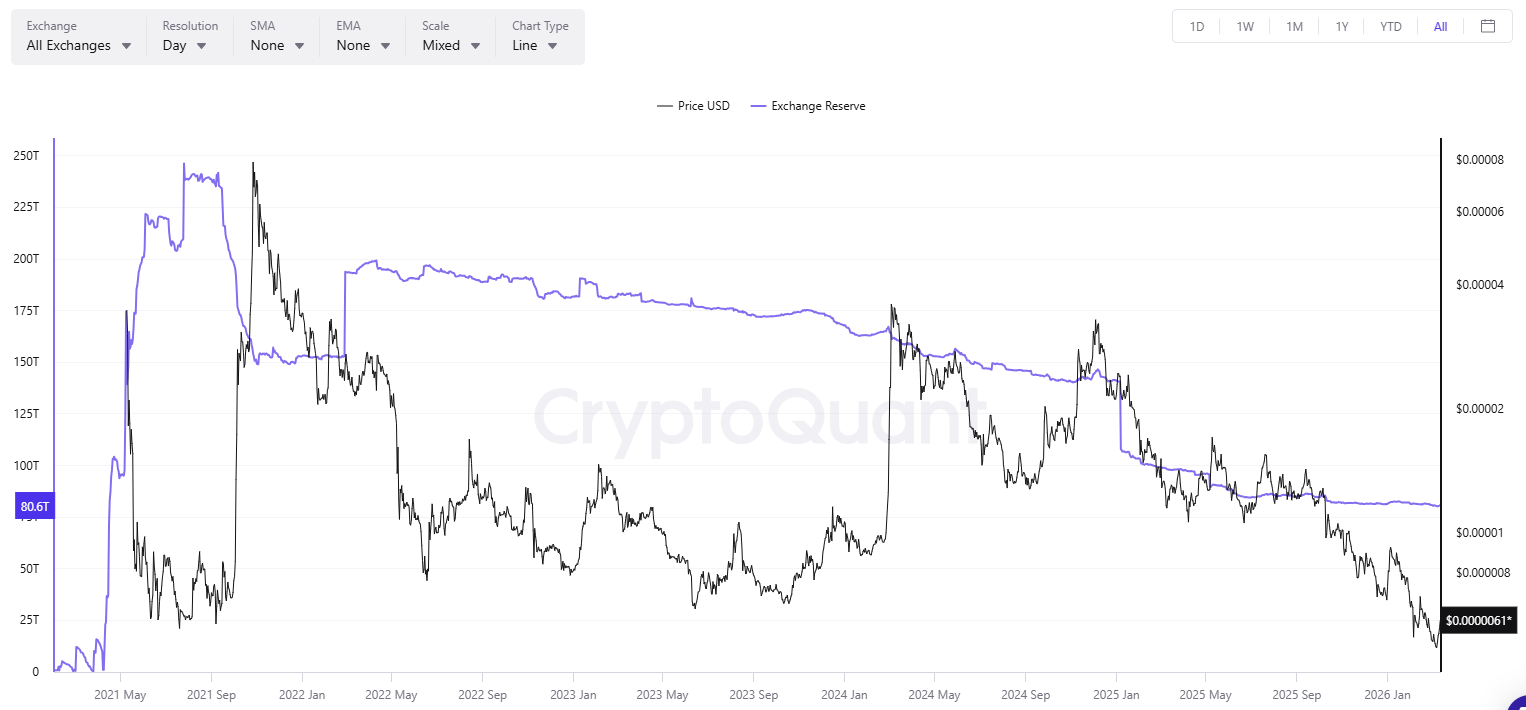Open the custom date range calendar picker
The width and height of the screenshot is (1526, 710).
pyautogui.click(x=1488, y=26)
